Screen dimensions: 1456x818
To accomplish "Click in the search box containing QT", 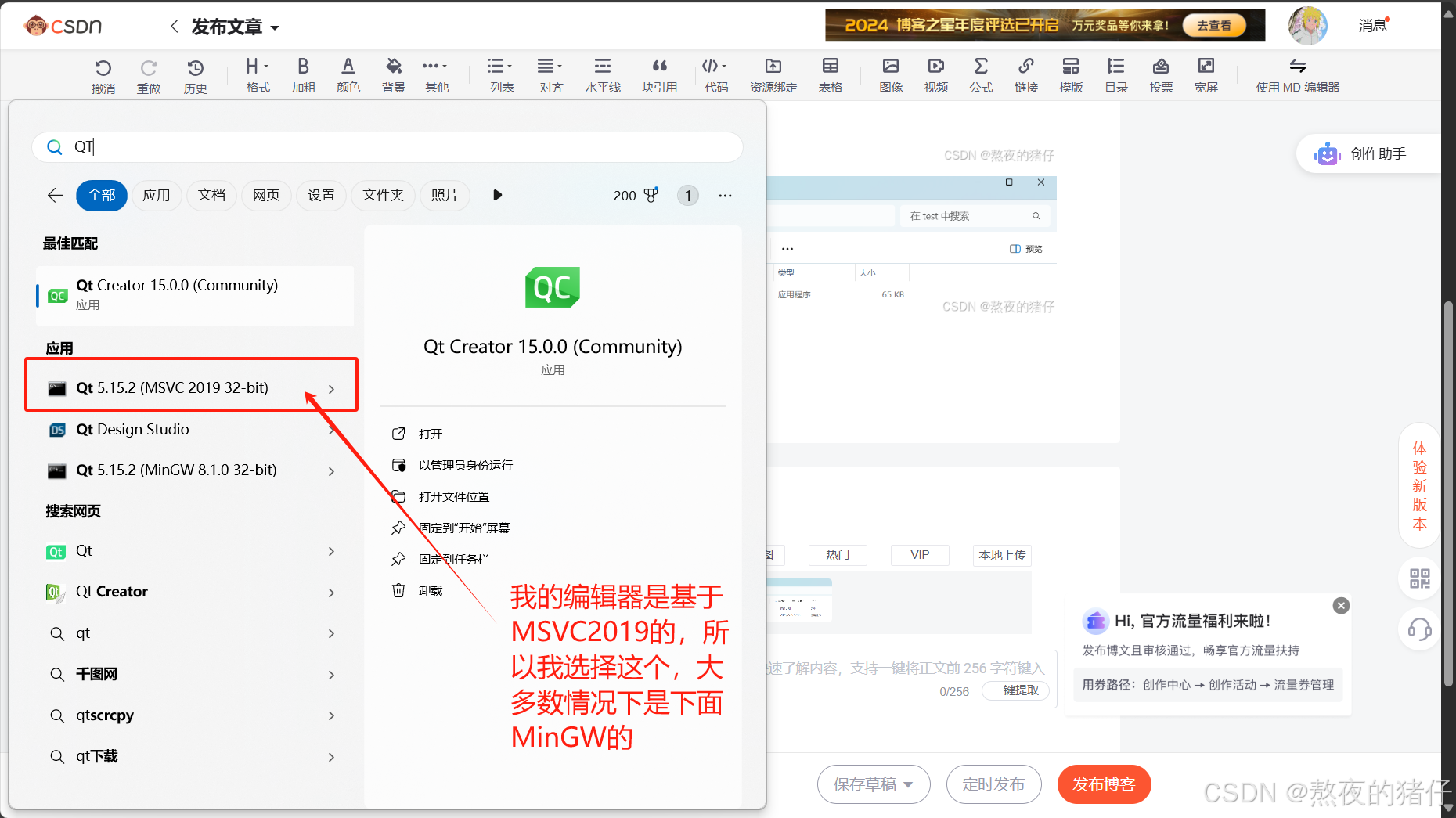I will pos(387,147).
